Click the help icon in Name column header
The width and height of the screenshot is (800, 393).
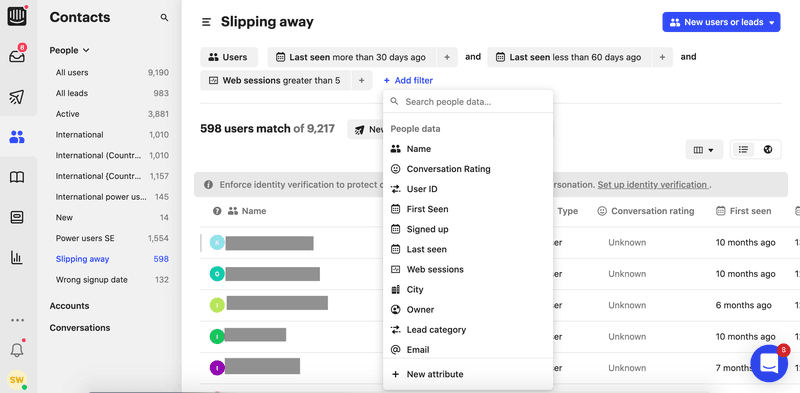pos(217,211)
